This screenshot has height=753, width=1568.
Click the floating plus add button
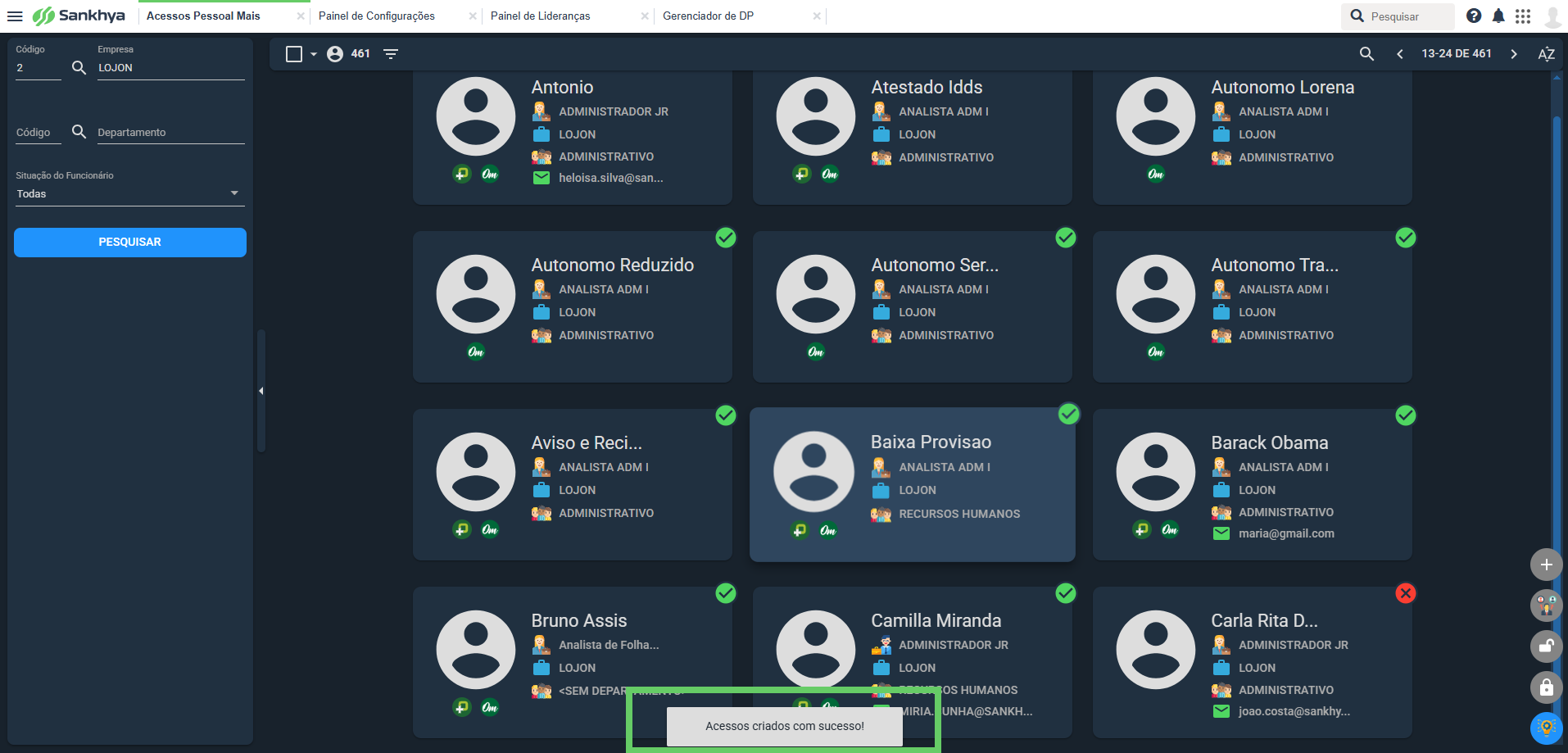click(1546, 565)
